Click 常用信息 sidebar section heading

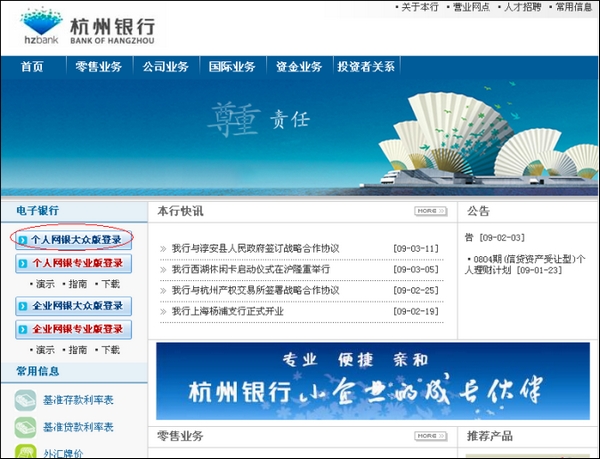pyautogui.click(x=38, y=371)
